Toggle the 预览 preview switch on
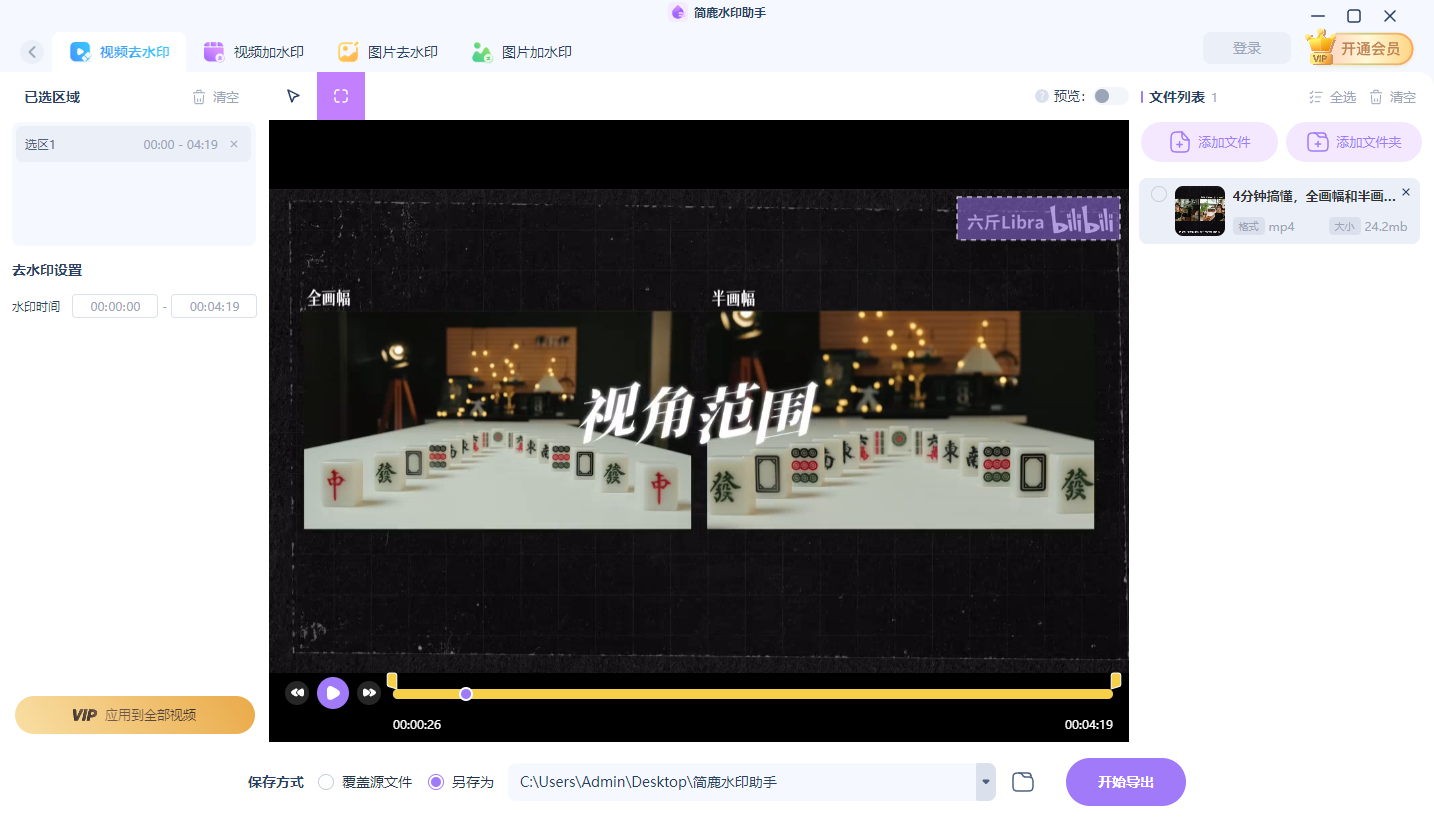The height and width of the screenshot is (822, 1434). [1108, 96]
